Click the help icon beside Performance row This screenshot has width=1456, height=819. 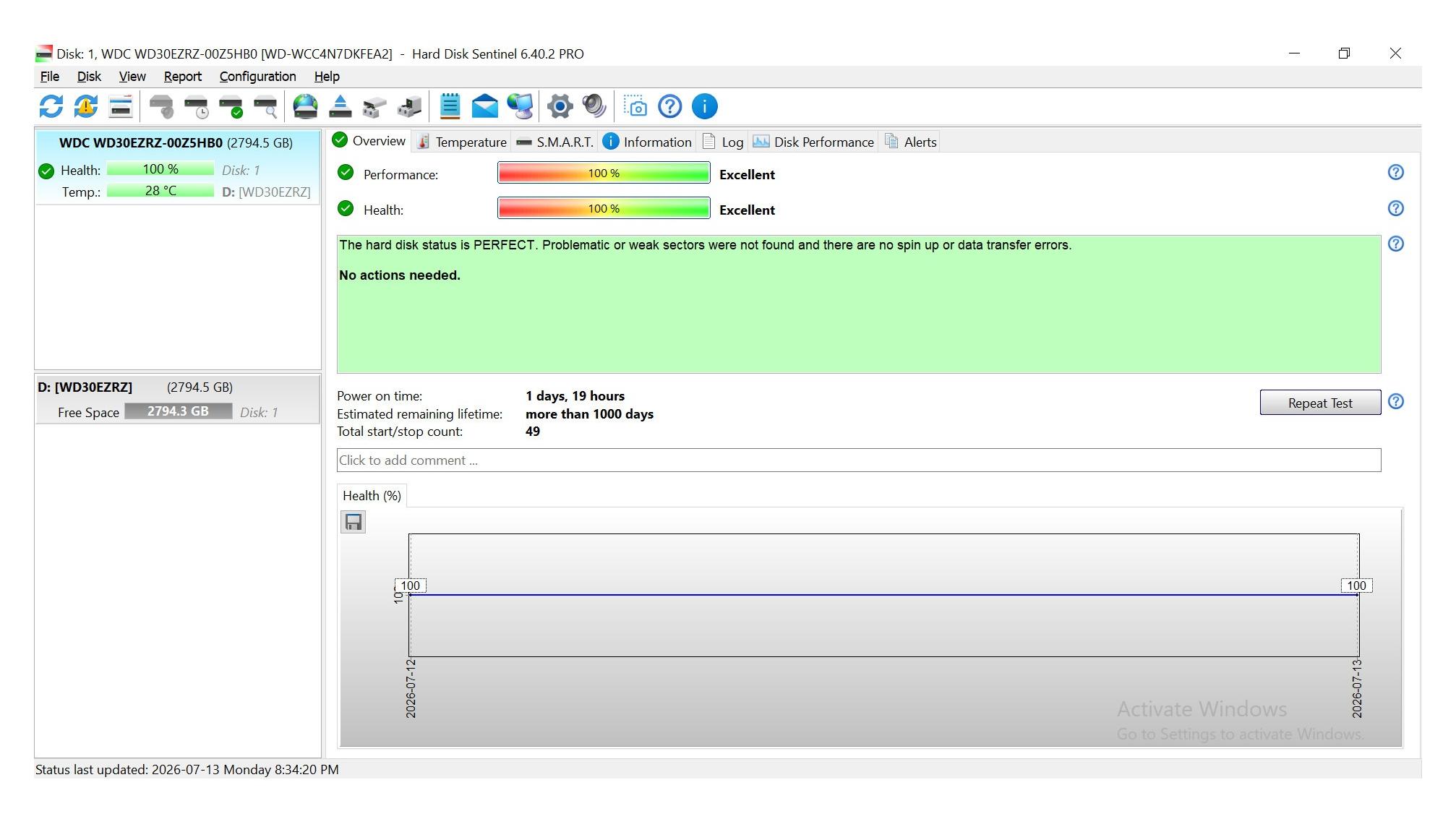(1396, 172)
